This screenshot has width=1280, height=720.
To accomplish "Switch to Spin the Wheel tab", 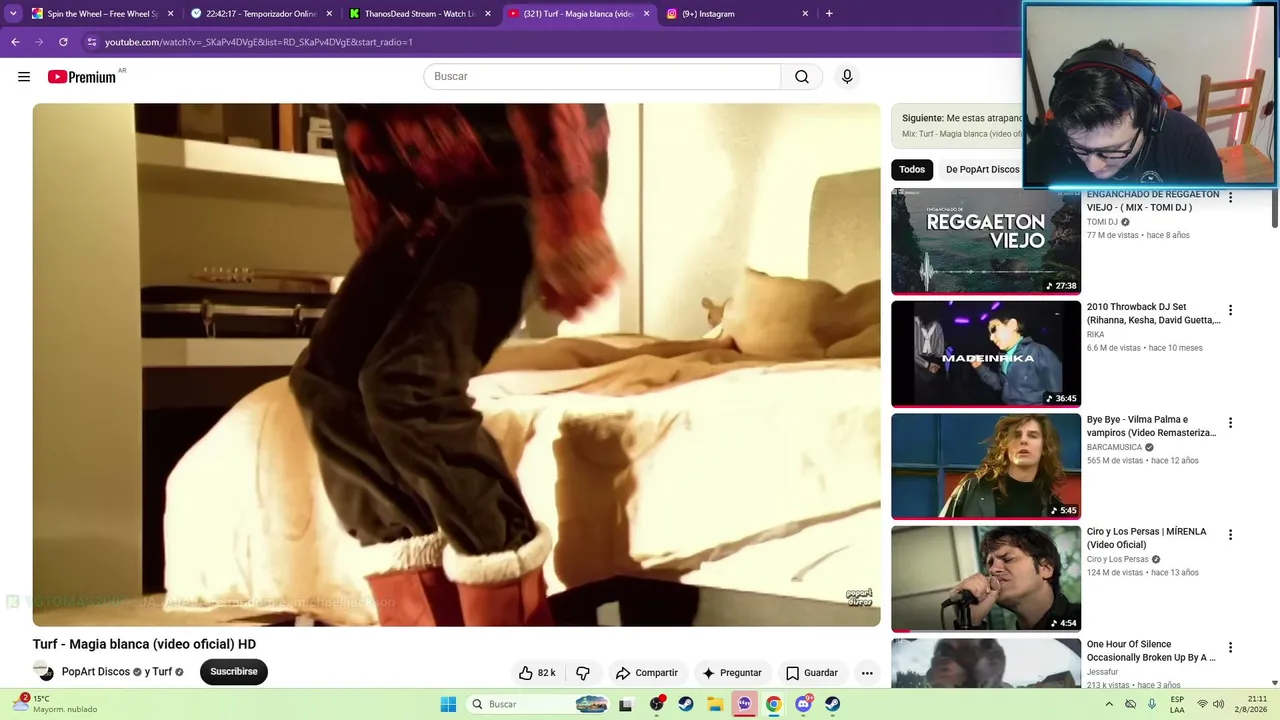I will click(103, 14).
